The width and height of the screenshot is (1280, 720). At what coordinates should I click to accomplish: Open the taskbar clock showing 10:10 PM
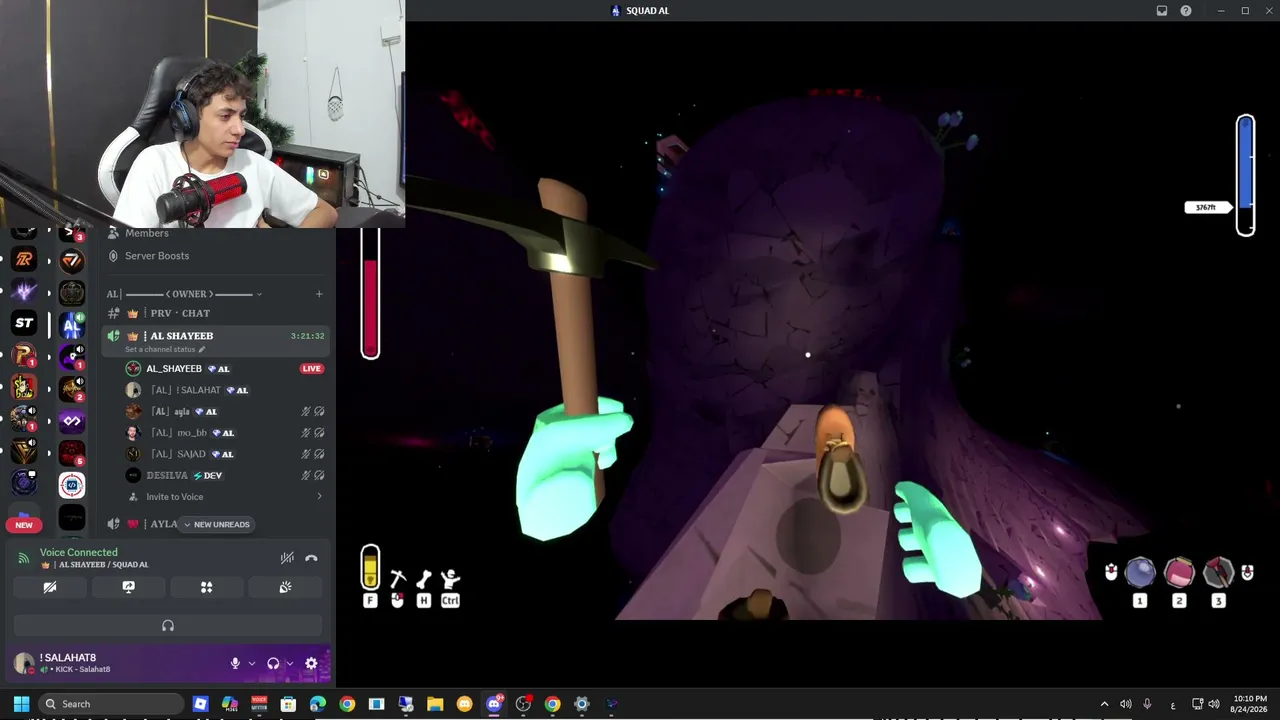tap(1249, 704)
